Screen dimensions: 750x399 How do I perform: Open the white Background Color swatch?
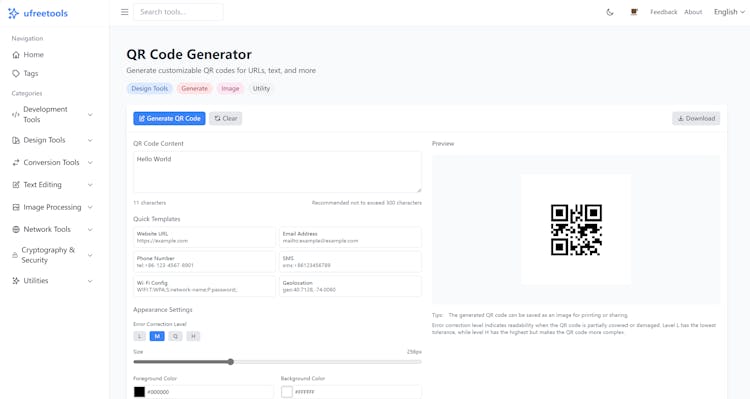click(287, 392)
